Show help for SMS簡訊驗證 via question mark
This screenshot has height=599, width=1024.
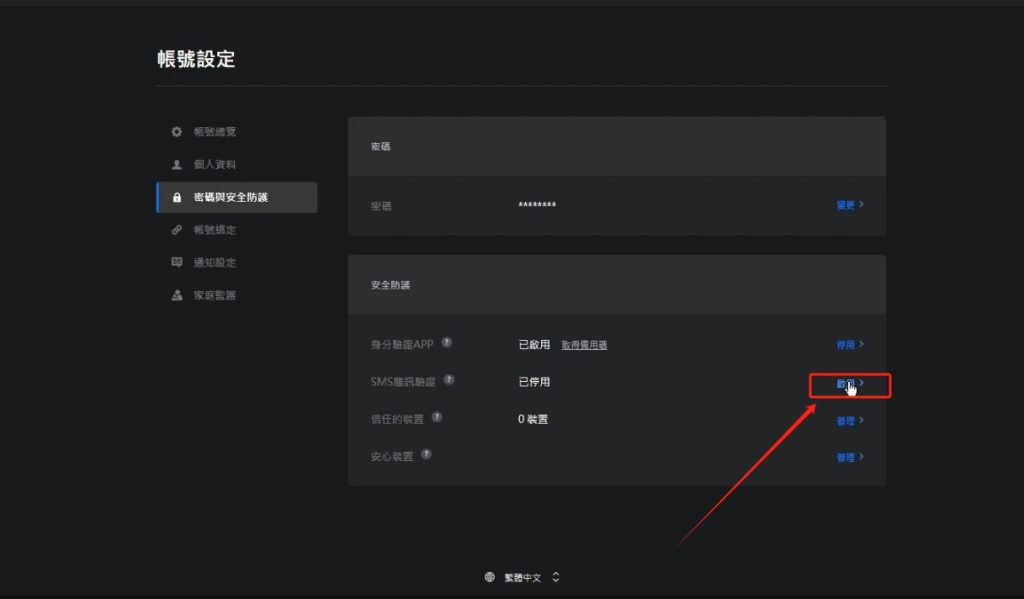coord(449,380)
